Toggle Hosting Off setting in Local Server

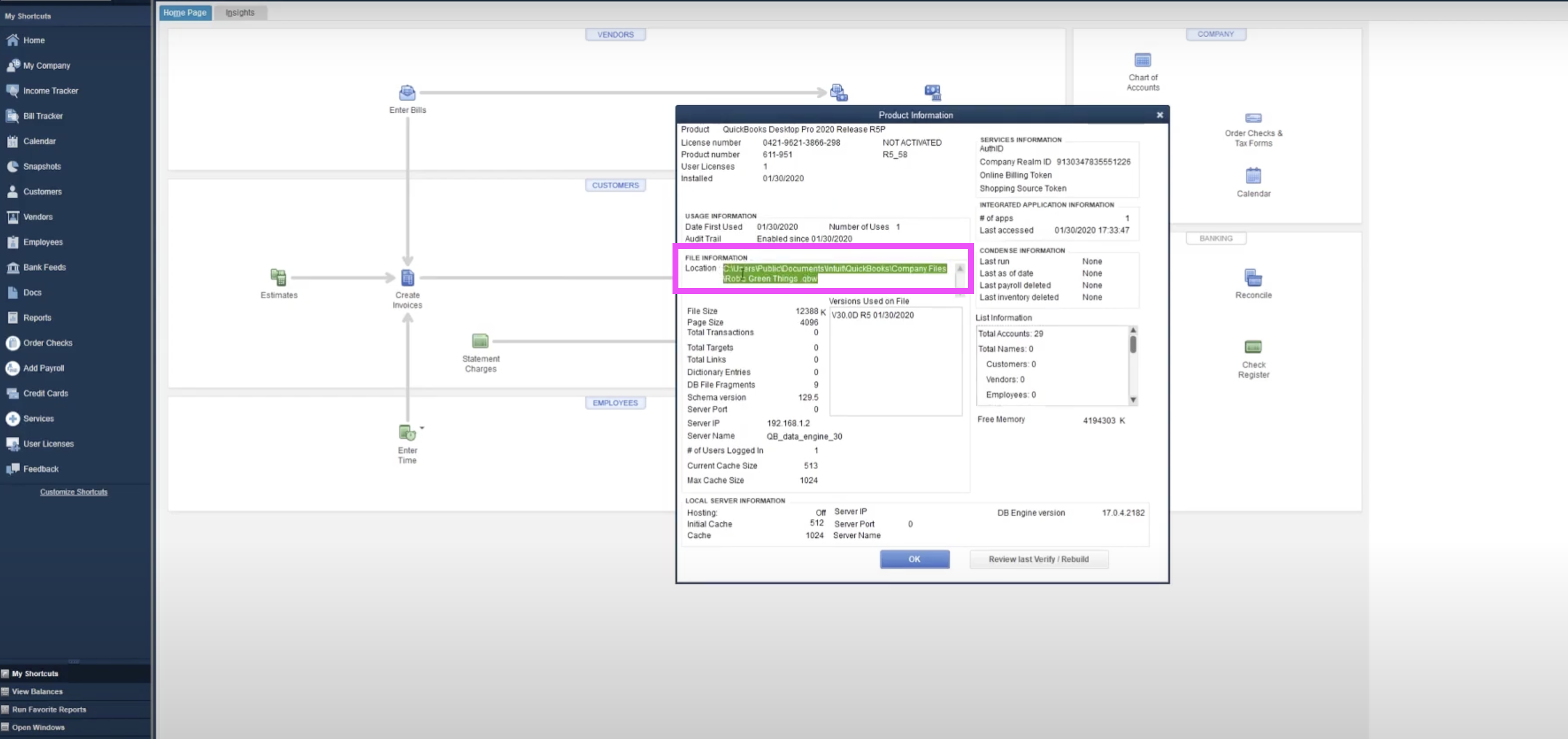819,512
